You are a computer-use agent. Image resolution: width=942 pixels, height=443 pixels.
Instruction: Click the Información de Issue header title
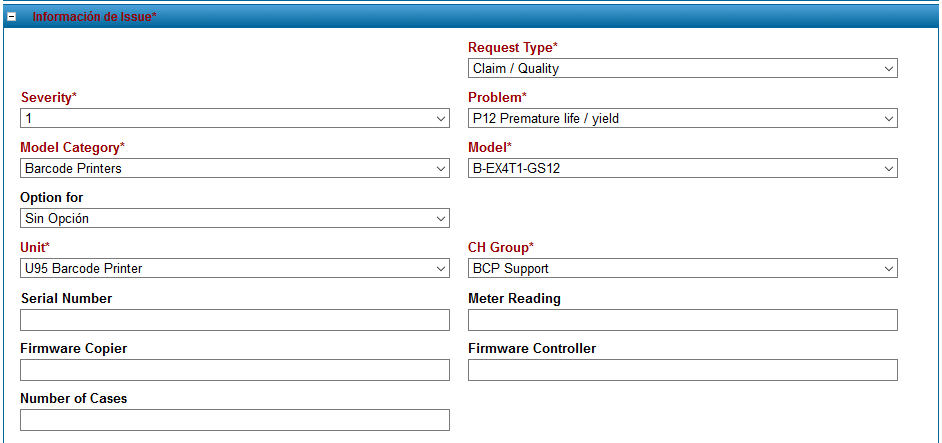coord(94,17)
